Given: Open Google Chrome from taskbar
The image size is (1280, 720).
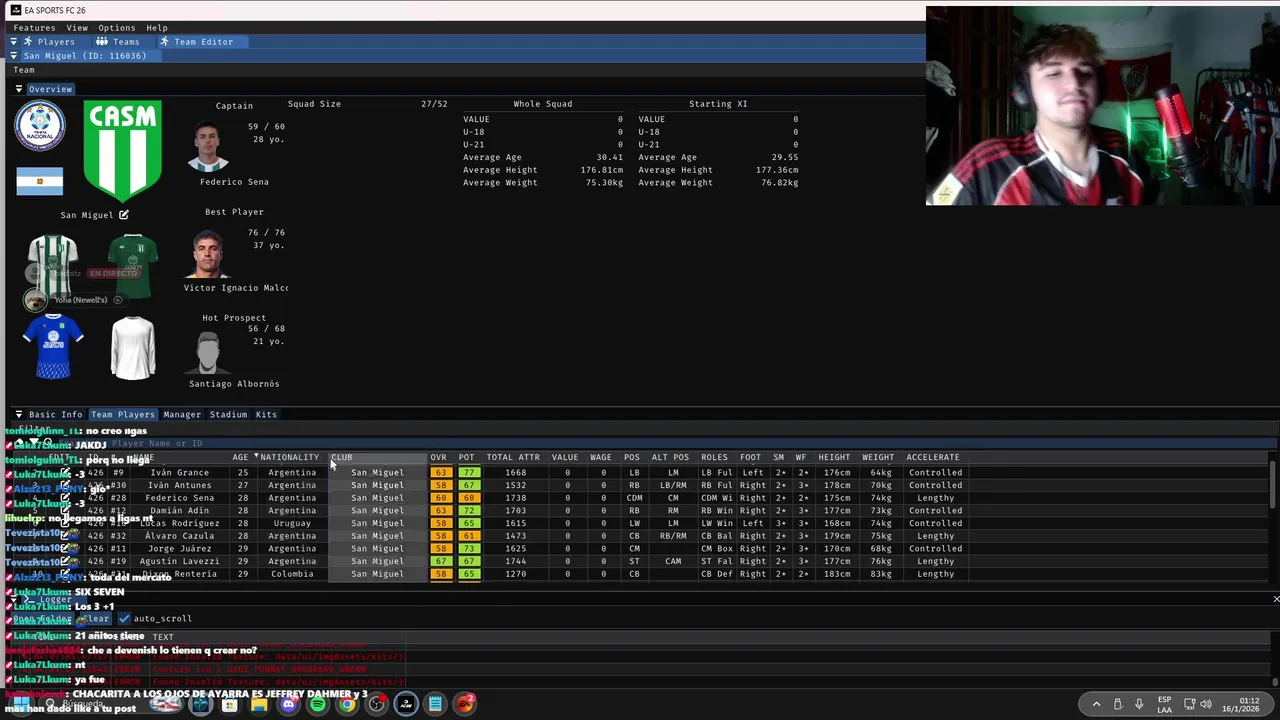Looking at the screenshot, I should (x=347, y=704).
